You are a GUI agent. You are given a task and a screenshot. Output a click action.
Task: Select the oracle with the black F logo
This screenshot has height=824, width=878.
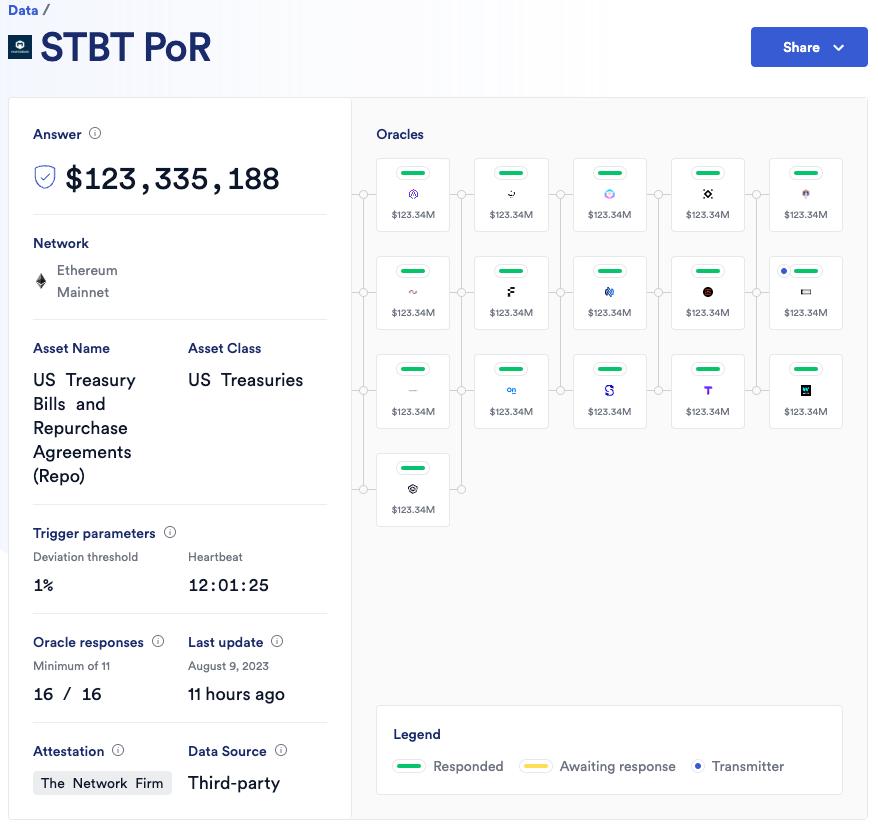coord(511,292)
